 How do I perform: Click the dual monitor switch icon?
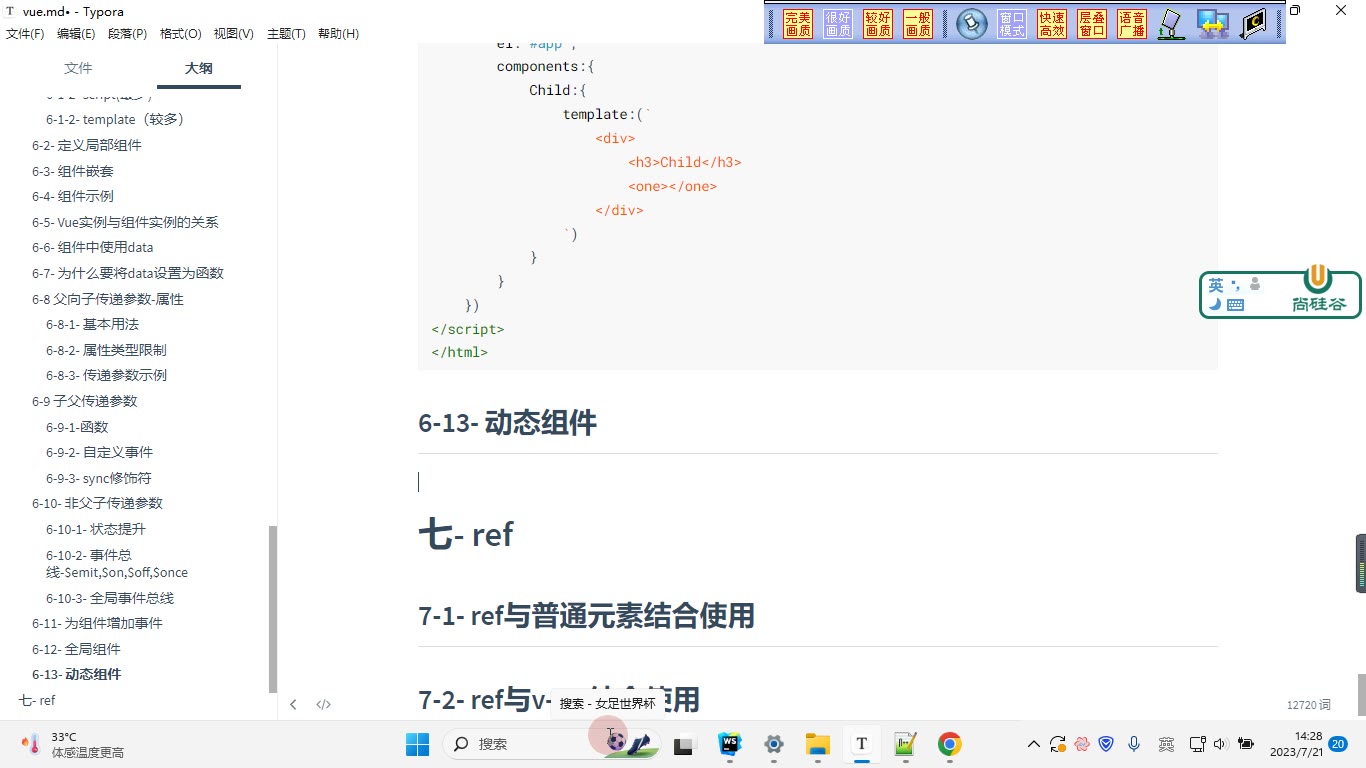tap(1213, 24)
